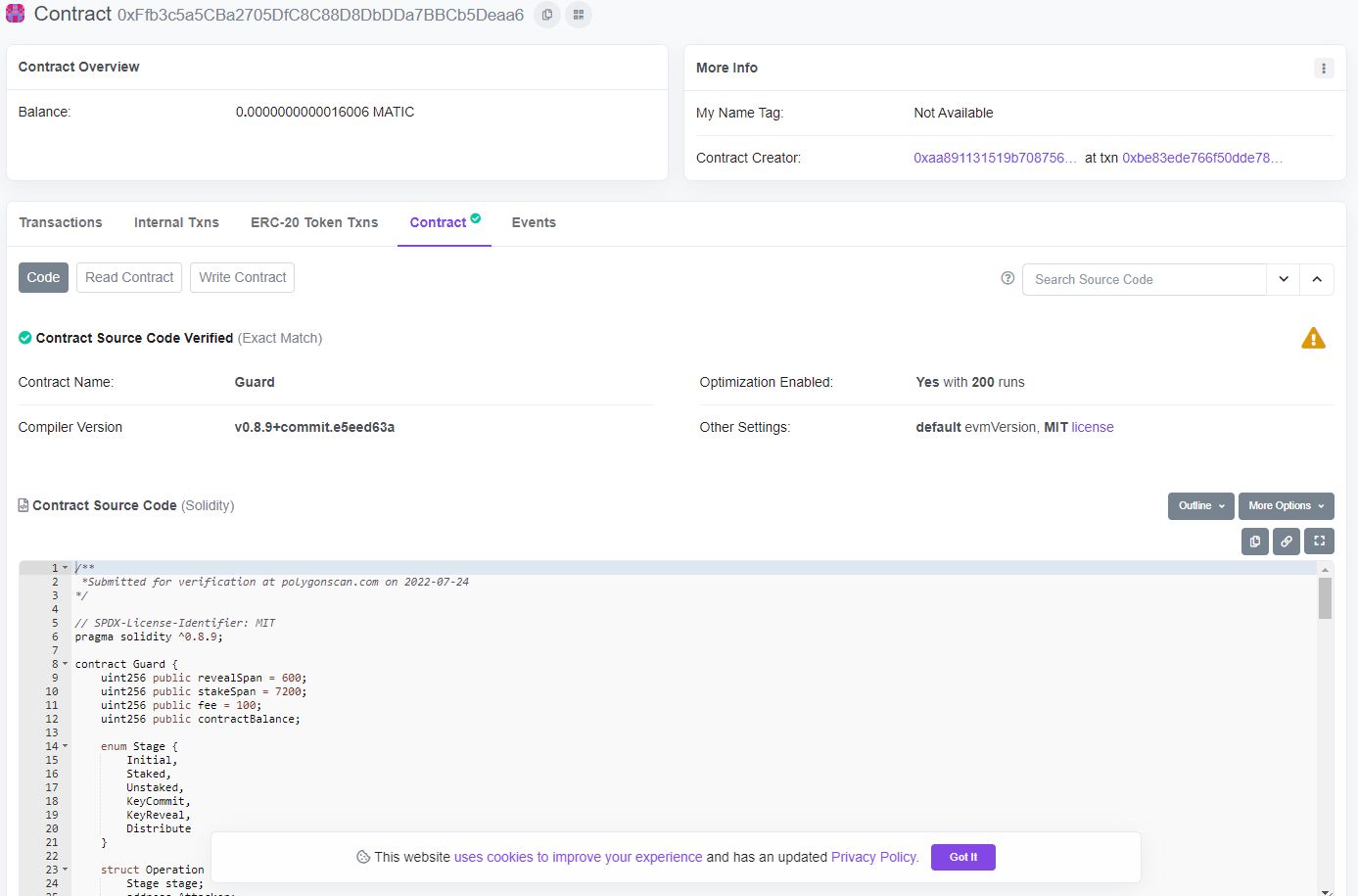Collapse search panel with up chevron

[1317, 279]
